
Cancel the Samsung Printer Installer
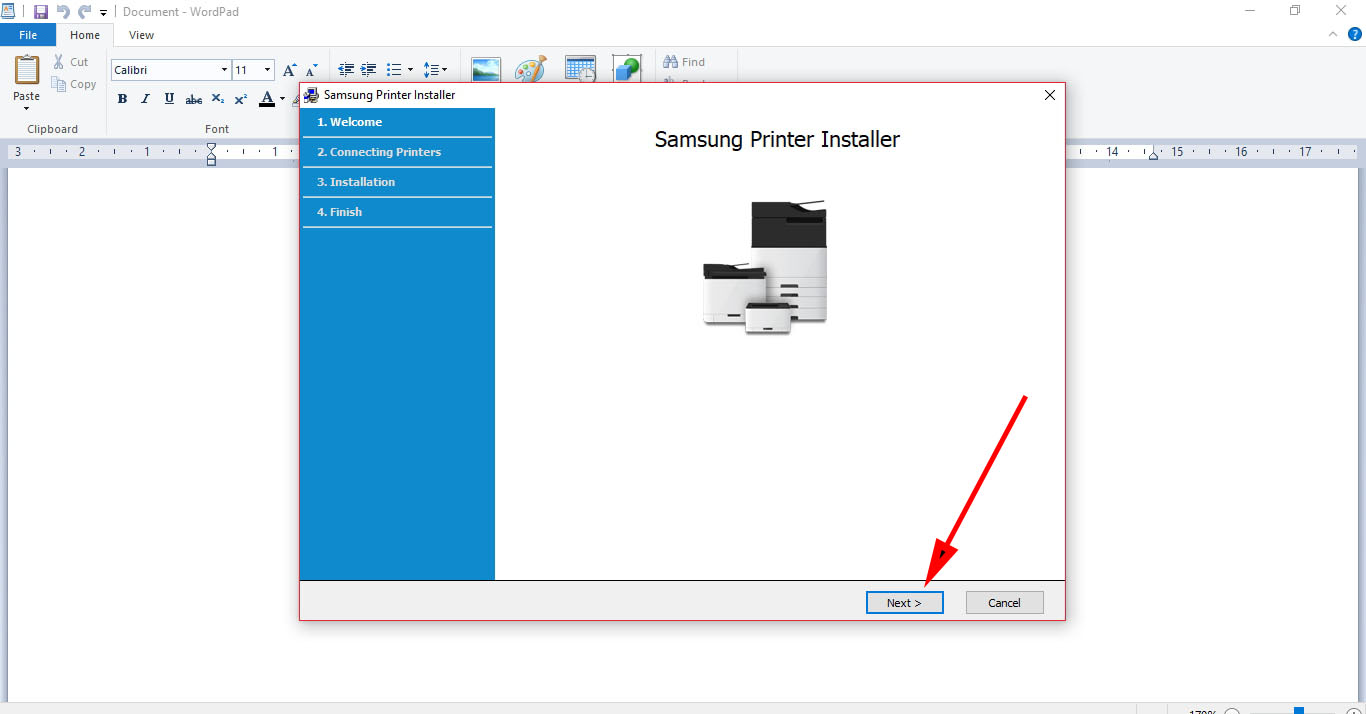1004,602
